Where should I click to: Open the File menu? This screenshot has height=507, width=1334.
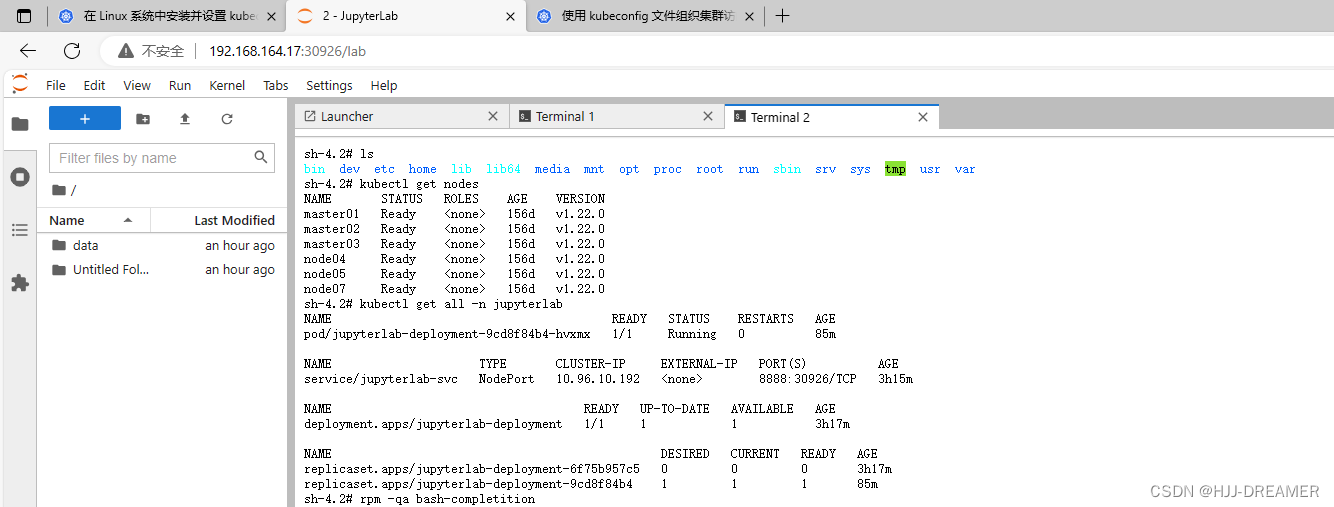[56, 85]
